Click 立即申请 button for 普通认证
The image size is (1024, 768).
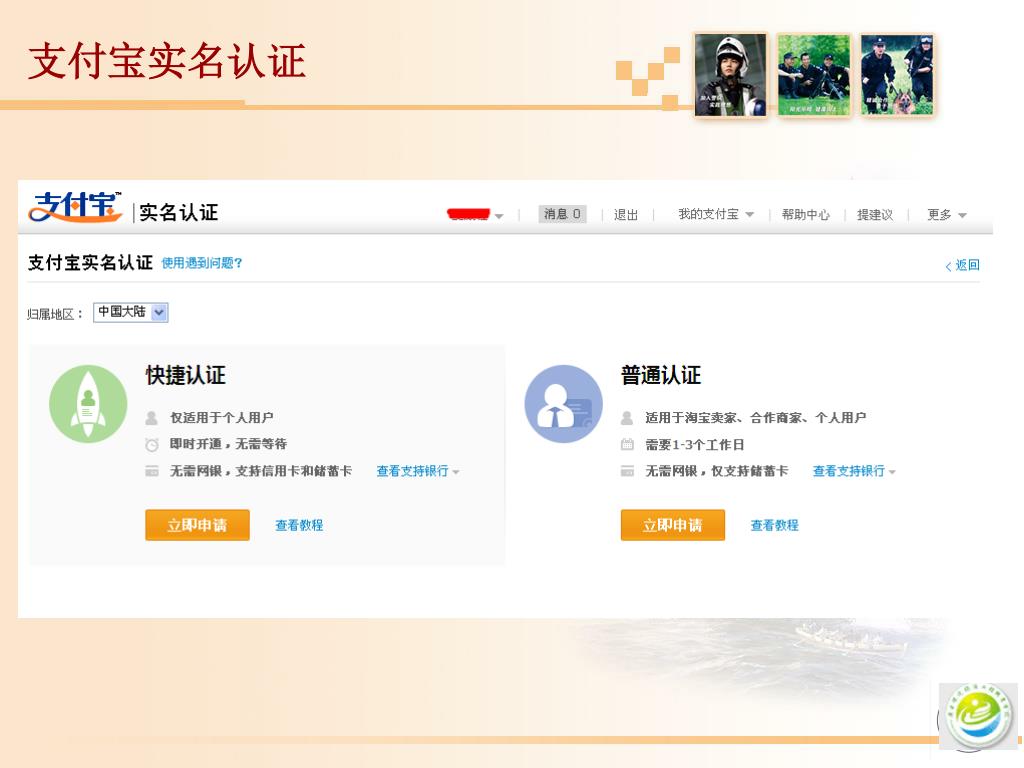(x=673, y=525)
